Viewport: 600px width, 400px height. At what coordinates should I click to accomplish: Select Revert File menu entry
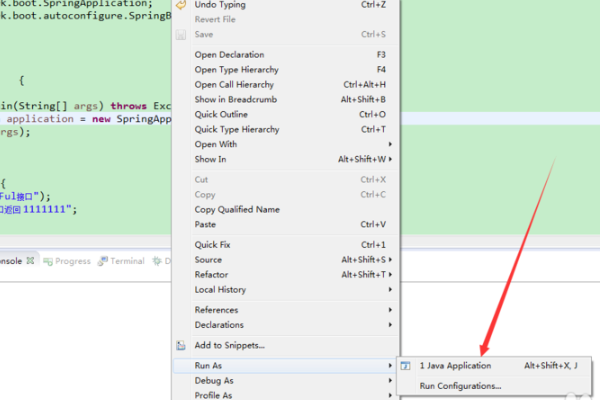pyautogui.click(x=286, y=20)
